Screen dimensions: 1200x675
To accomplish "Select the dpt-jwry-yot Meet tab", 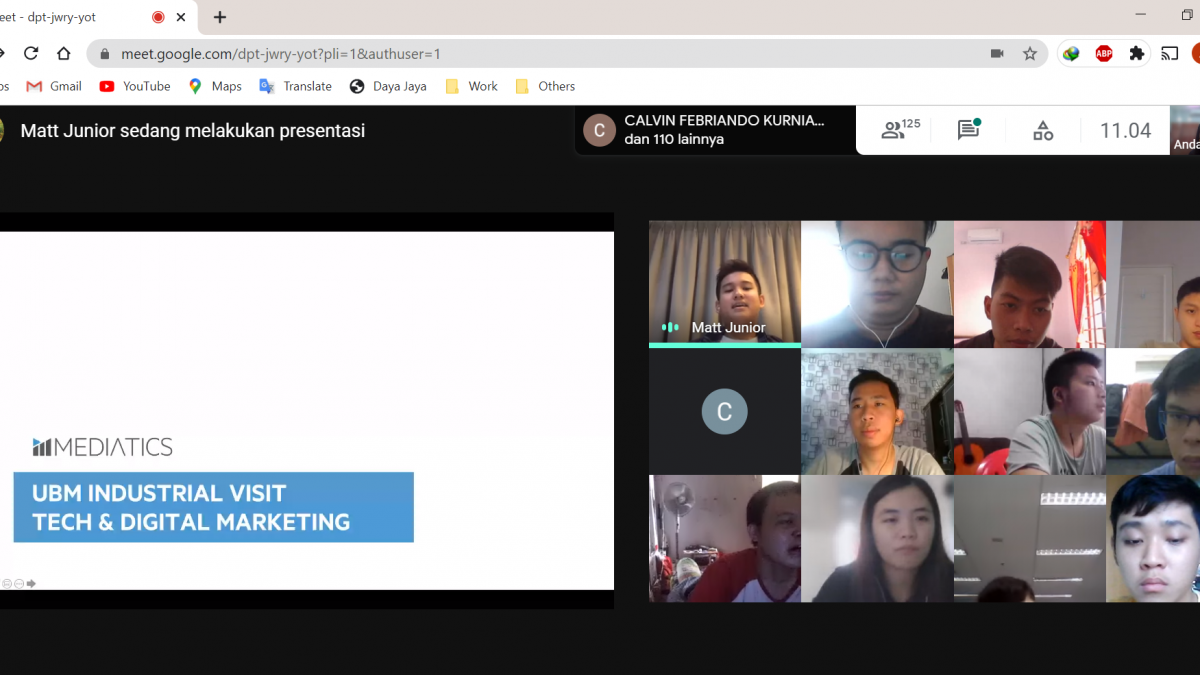I will [97, 17].
